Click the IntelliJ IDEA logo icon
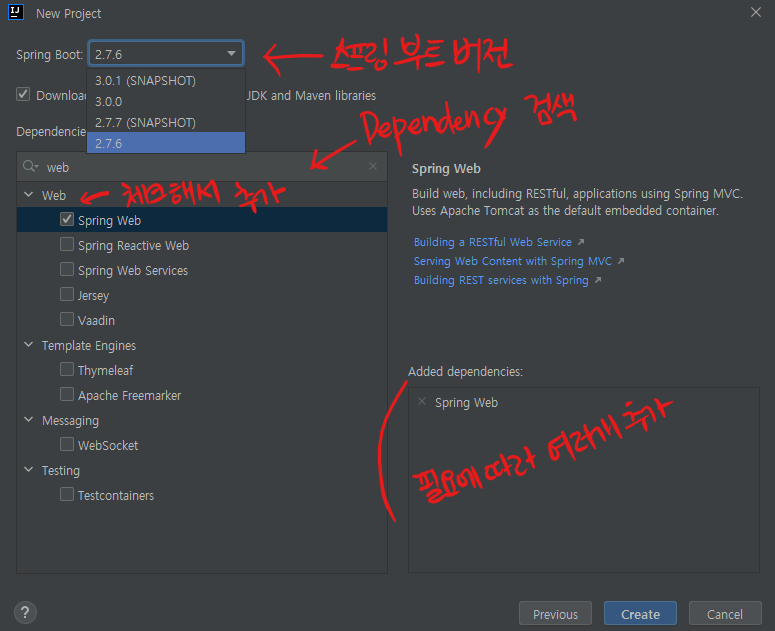This screenshot has height=631, width=775. (16, 12)
